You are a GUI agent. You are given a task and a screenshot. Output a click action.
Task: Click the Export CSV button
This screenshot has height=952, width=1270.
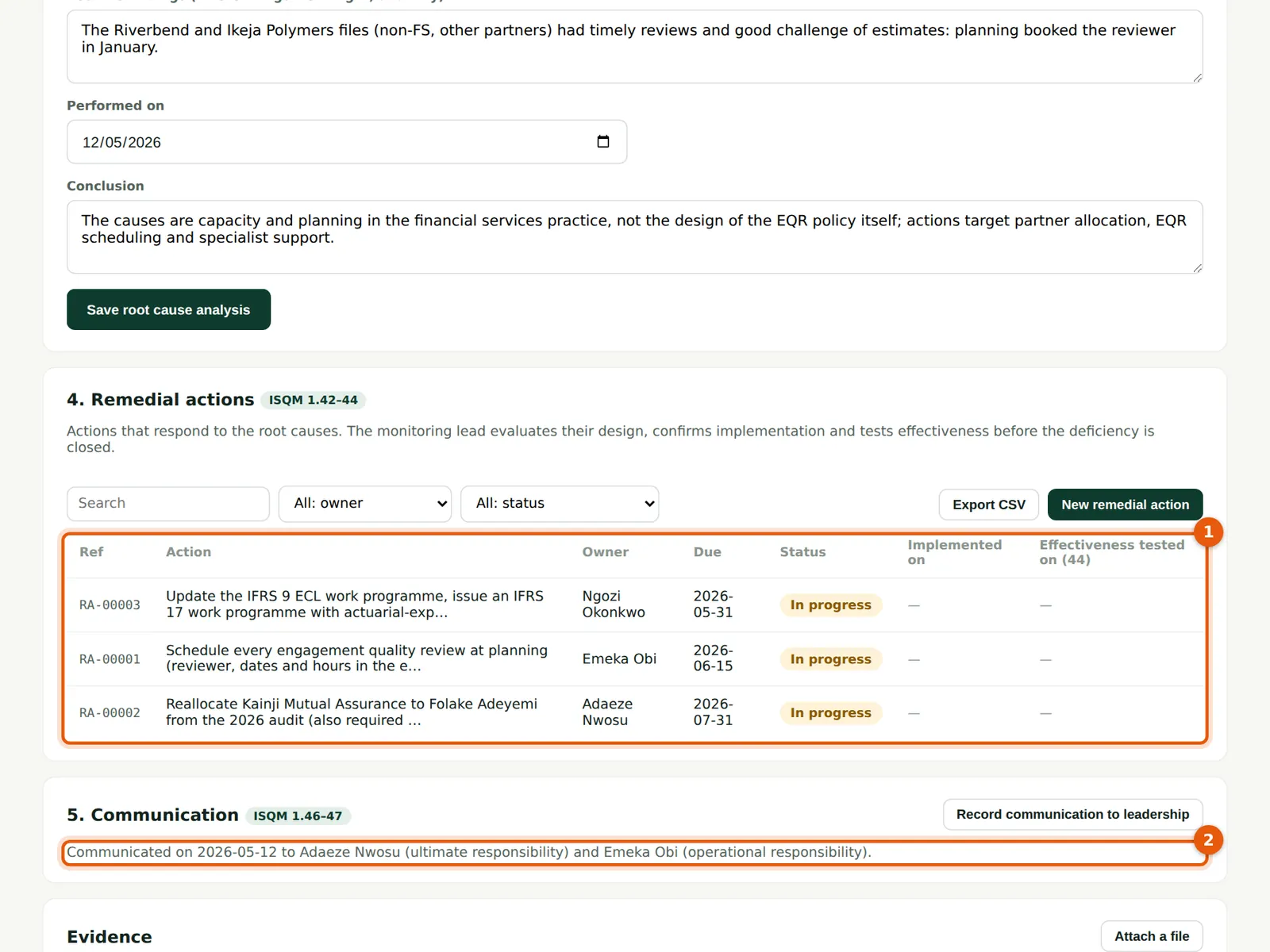coord(989,505)
